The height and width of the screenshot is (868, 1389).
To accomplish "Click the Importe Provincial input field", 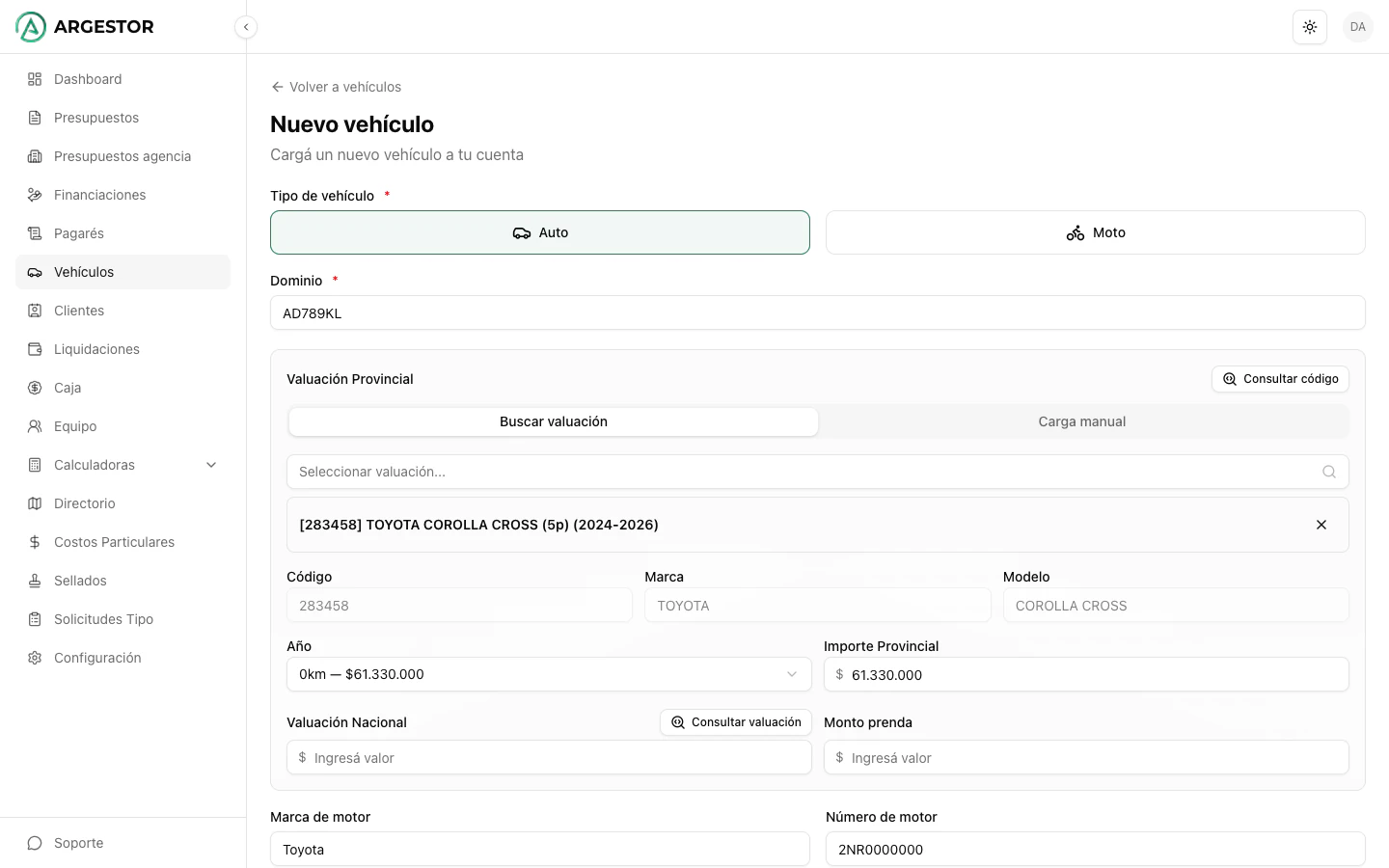I will tap(1086, 674).
